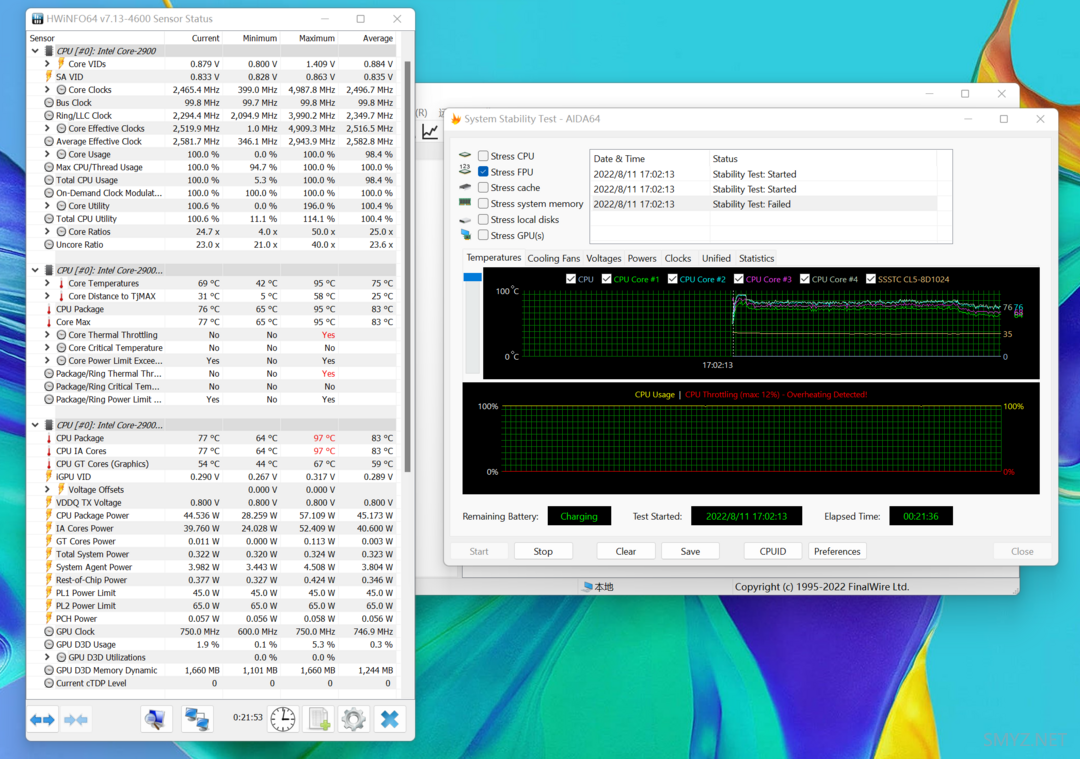This screenshot has width=1080, height=759.
Task: Click the lightning bolt icon beside SA VID
Action: coord(49,77)
